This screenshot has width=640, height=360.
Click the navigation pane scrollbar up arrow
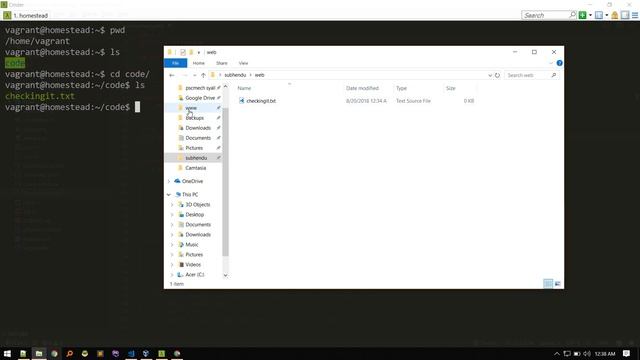[225, 87]
